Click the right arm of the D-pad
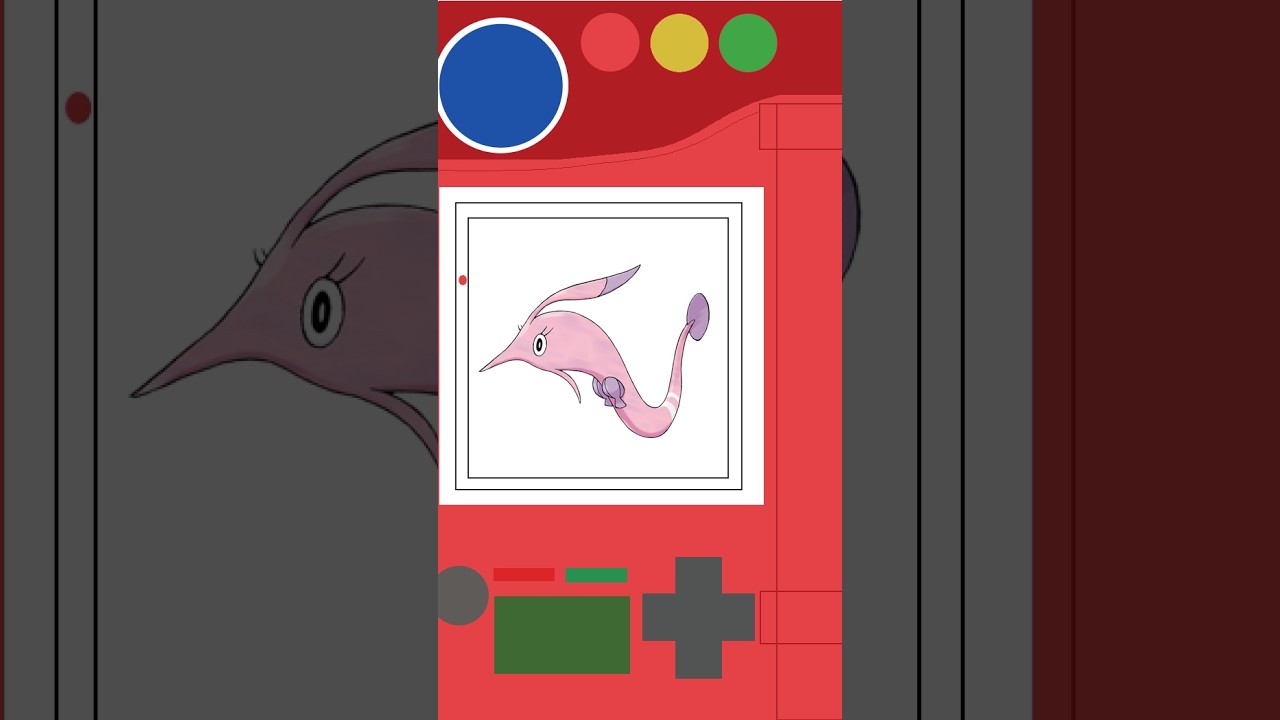The width and height of the screenshot is (1280, 720). (x=738, y=617)
